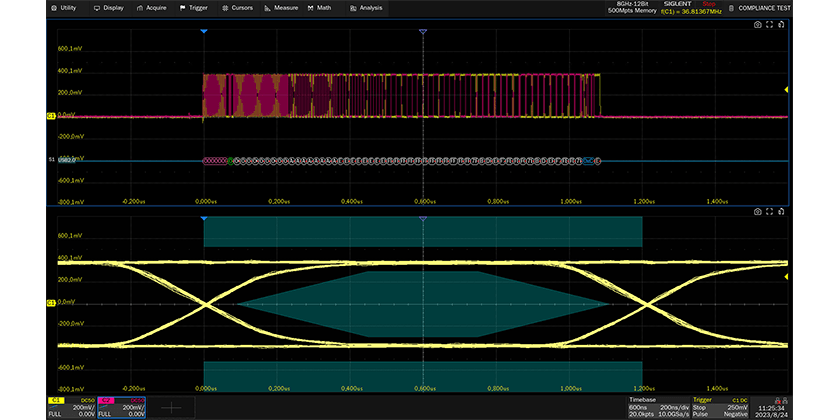Expand the Acquire menu
The image size is (840, 420).
click(153, 8)
